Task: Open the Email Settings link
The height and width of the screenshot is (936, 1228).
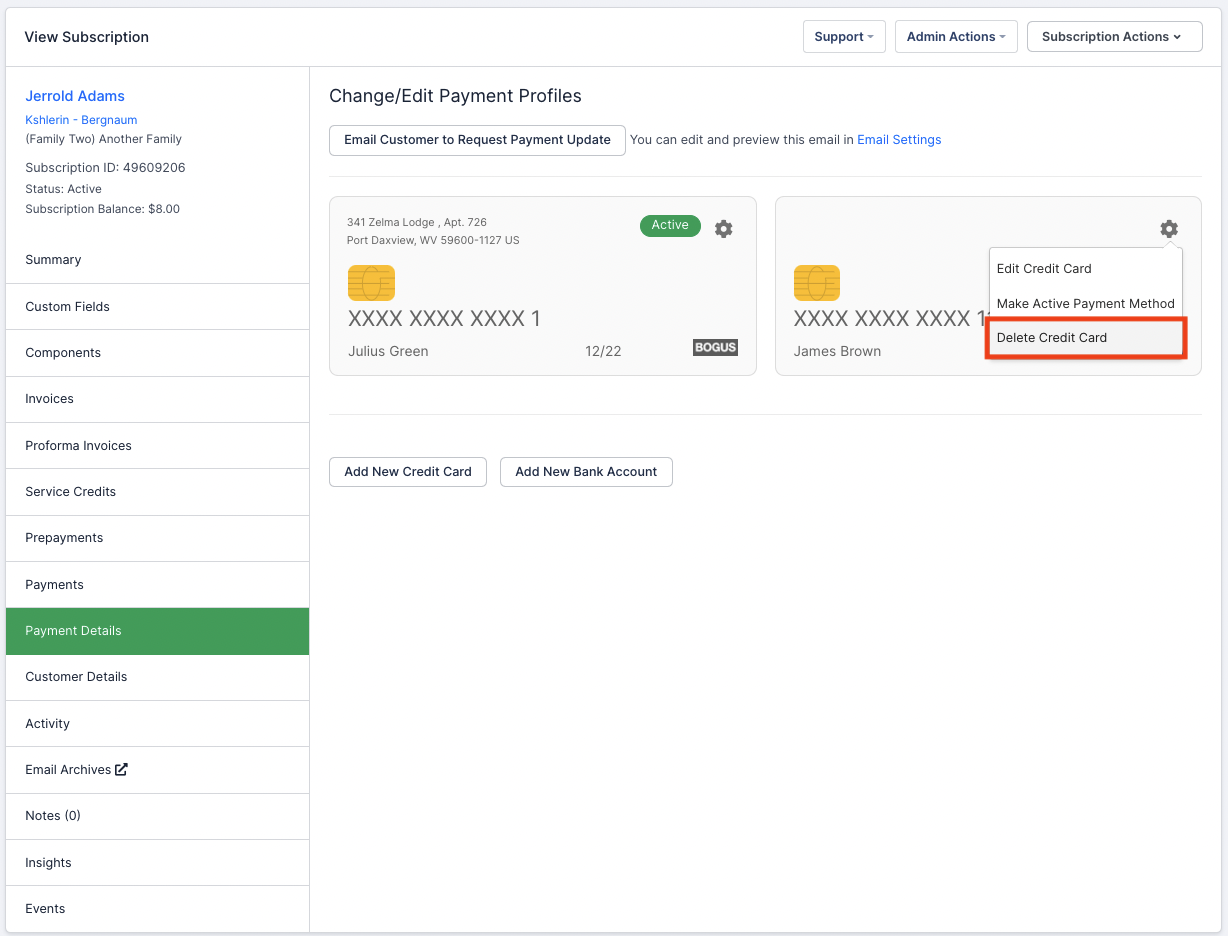Action: click(899, 140)
